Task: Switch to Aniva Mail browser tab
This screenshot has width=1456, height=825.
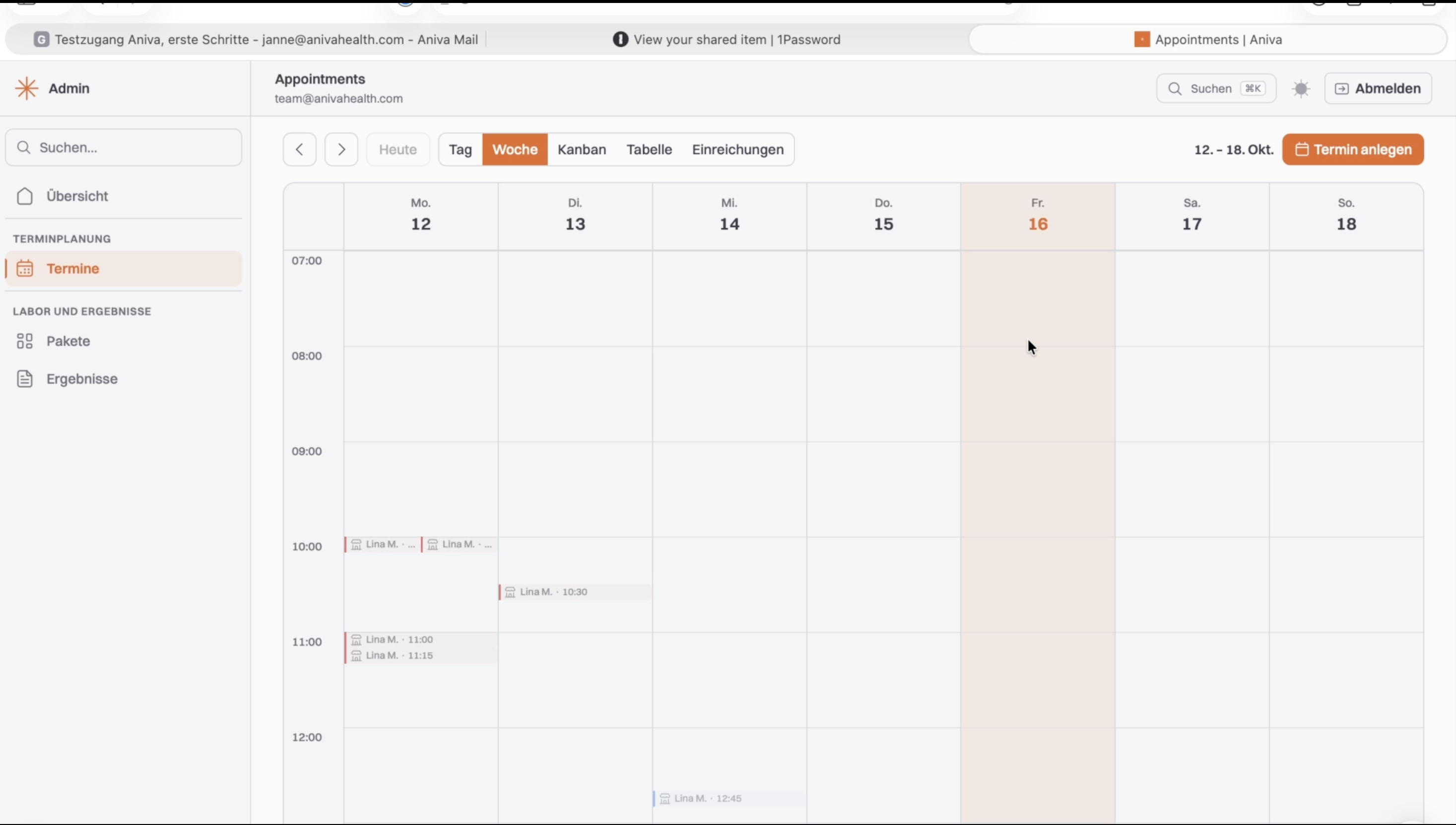Action: click(x=256, y=40)
